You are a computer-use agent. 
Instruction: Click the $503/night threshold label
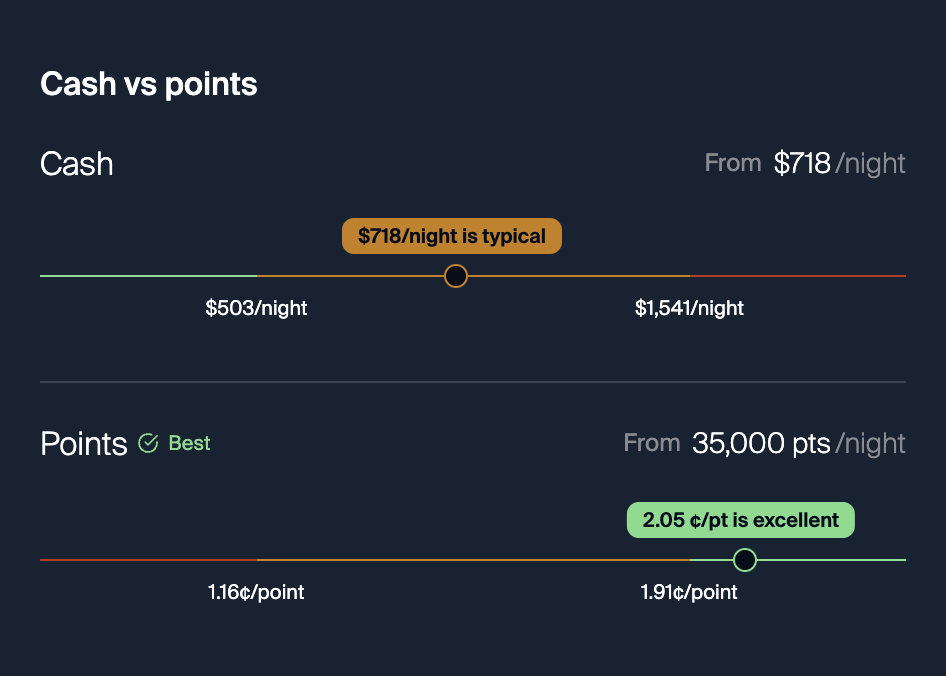[256, 308]
